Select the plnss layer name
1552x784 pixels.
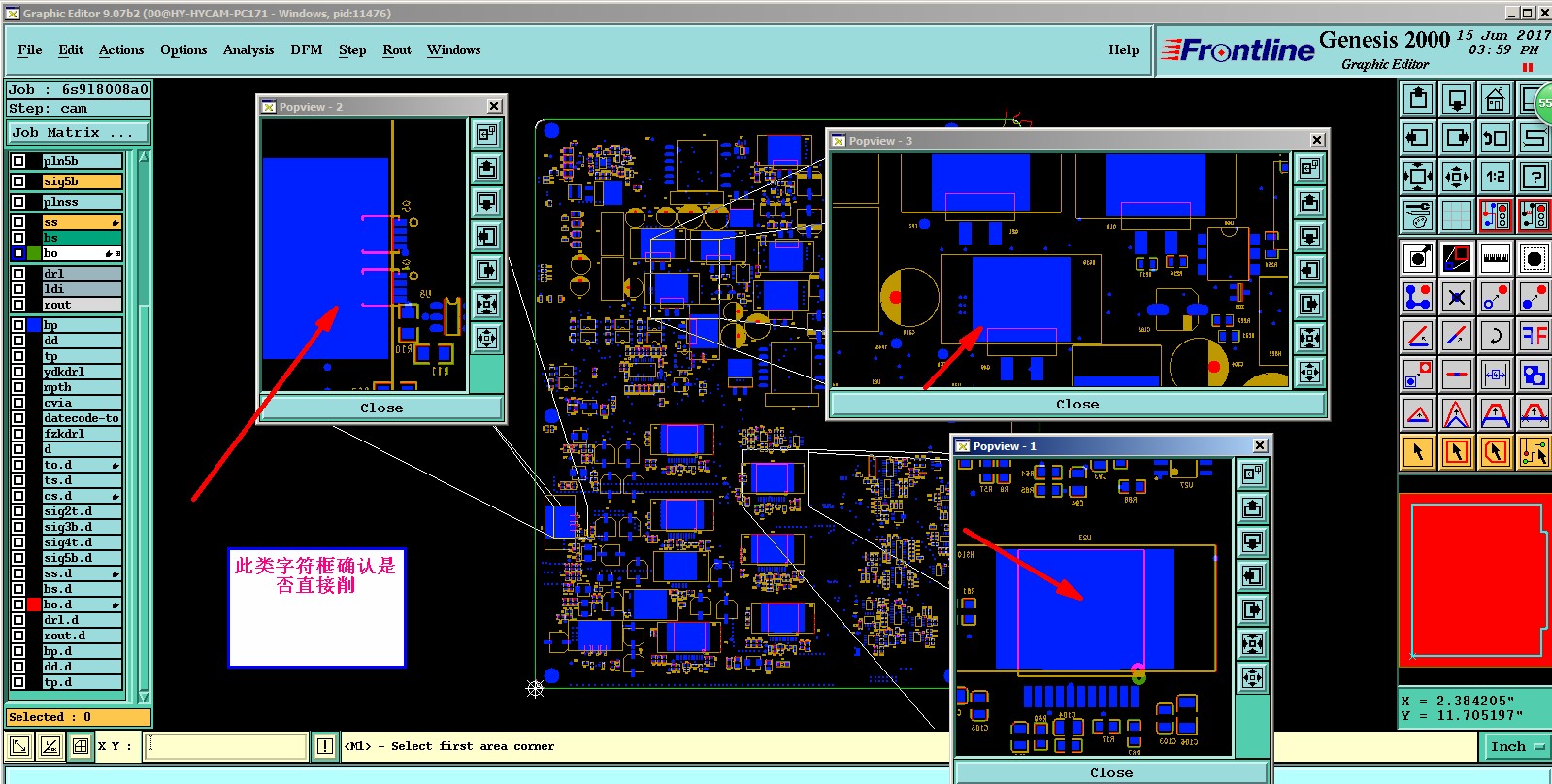coord(82,202)
